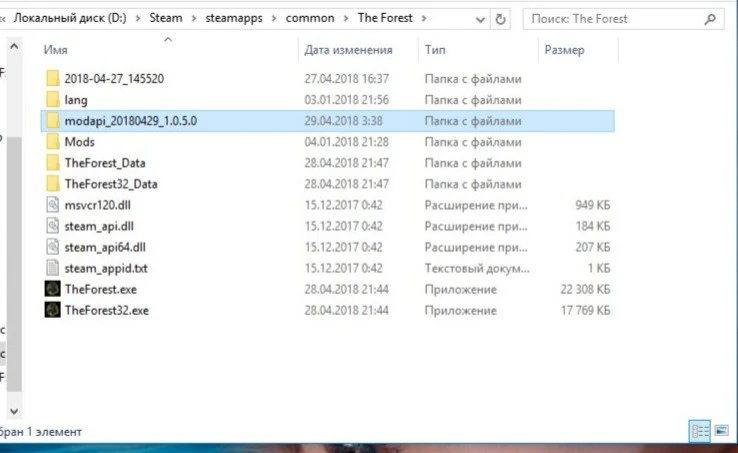Select the TheForest32_Data folder name
The width and height of the screenshot is (738, 453).
(111, 184)
